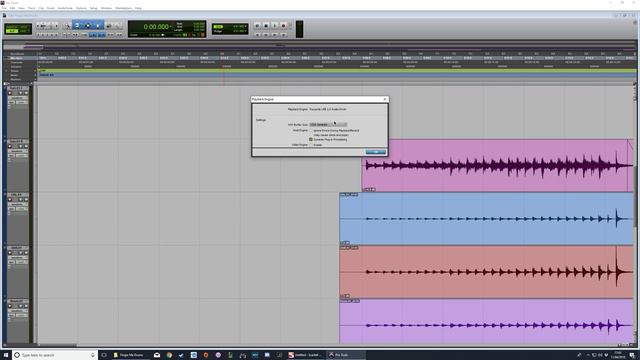Open the Window menu
This screenshot has width=640, height=360.
(106, 8)
